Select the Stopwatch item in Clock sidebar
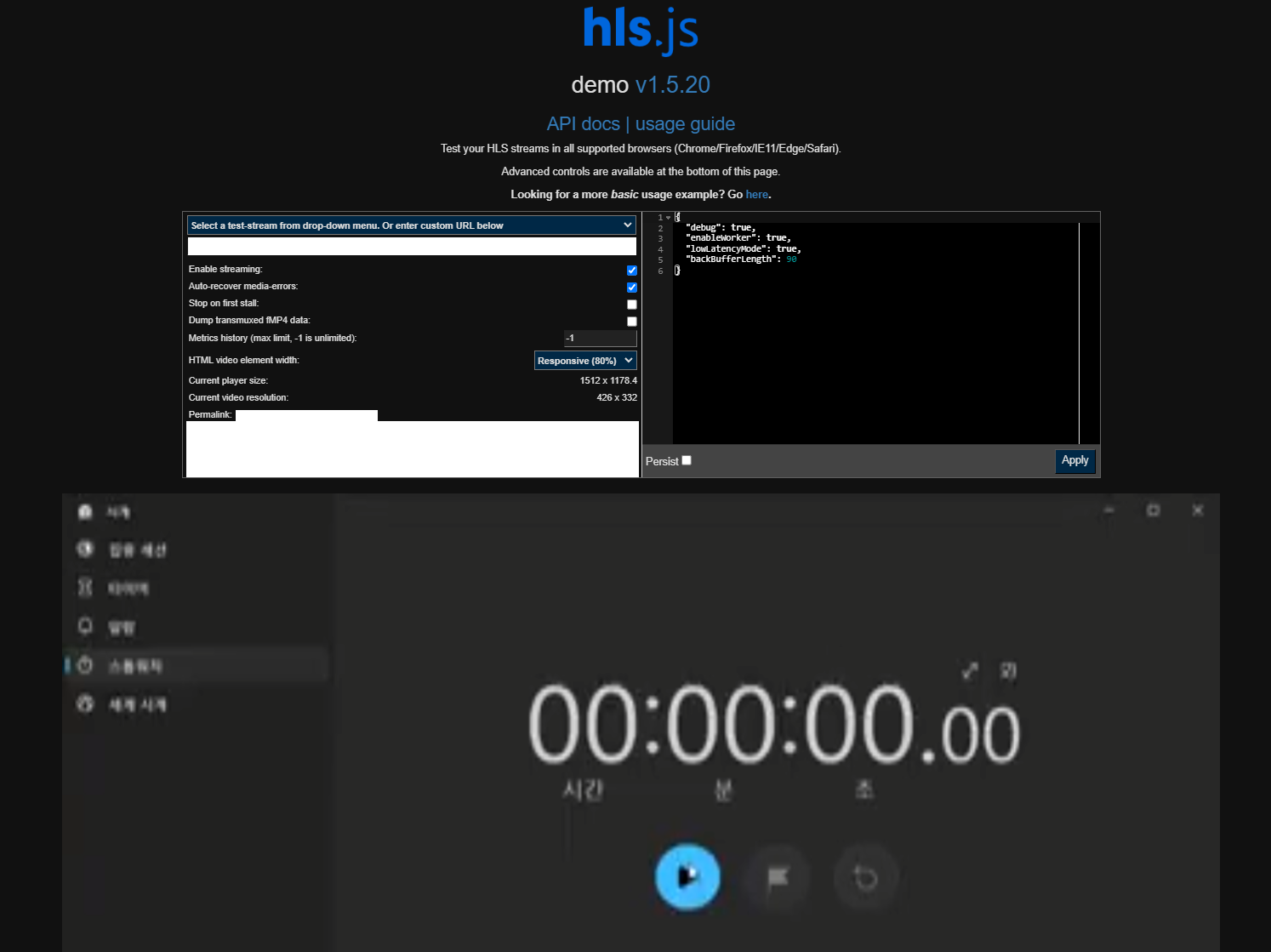The width and height of the screenshot is (1271, 952). 197,665
